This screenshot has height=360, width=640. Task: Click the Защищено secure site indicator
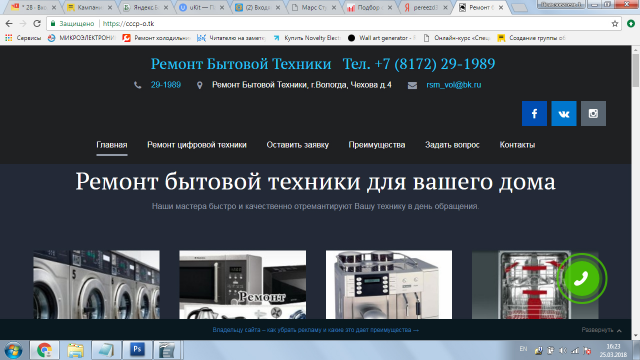tap(72, 24)
